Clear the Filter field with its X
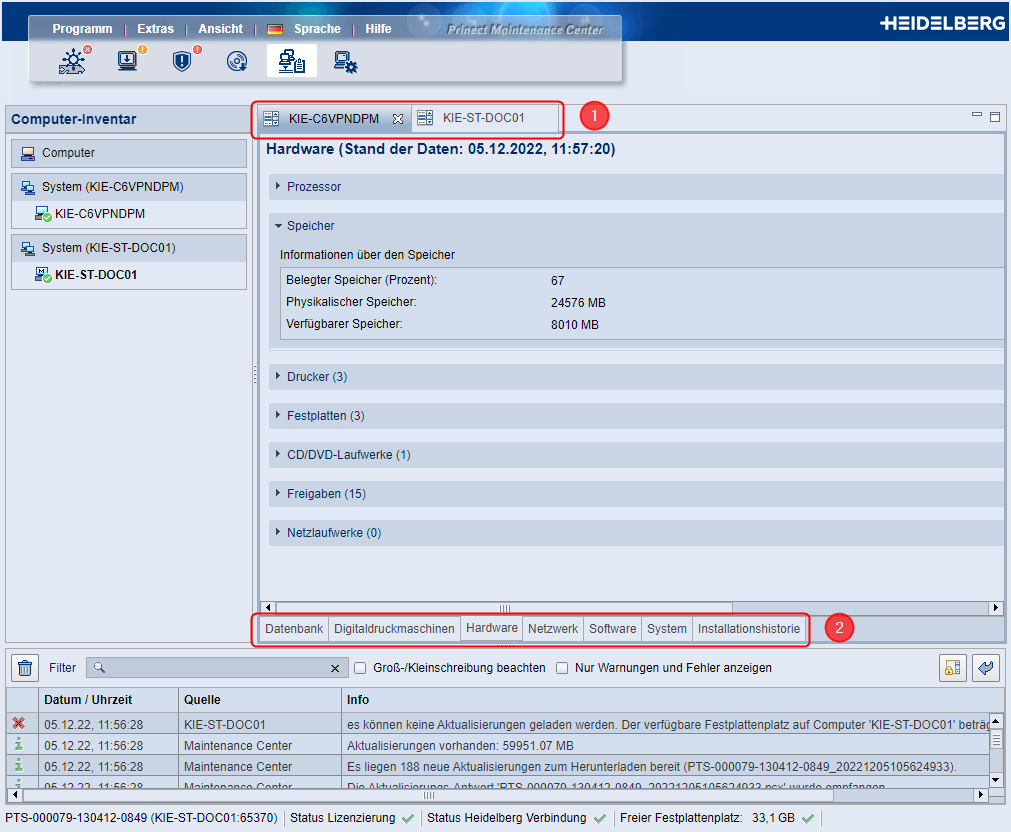The width and height of the screenshot is (1011, 832). pyautogui.click(x=335, y=668)
